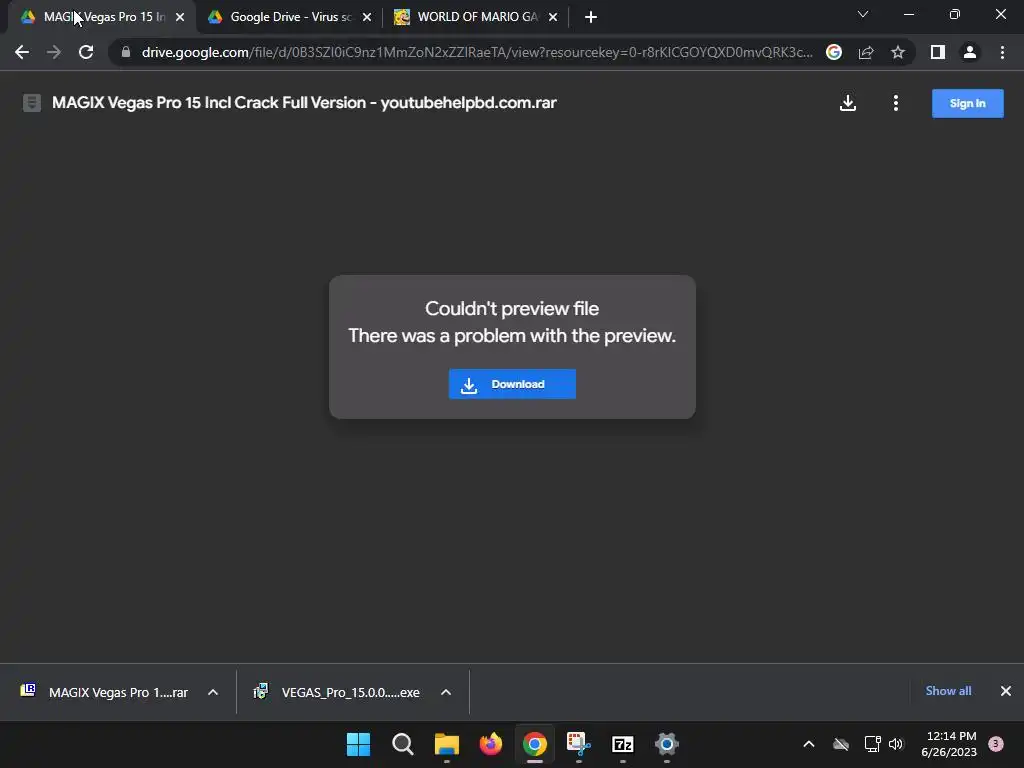Viewport: 1024px width, 768px height.
Task: Expand options for the MAGIX Vegas Pro rar download
Action: tap(213, 692)
